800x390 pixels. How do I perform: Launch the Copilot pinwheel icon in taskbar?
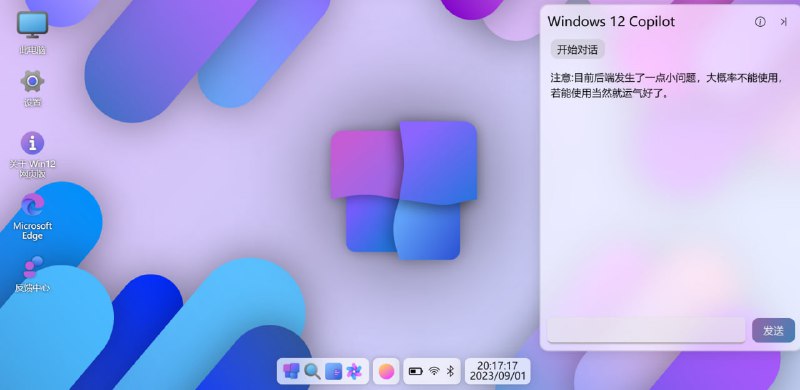click(x=354, y=371)
